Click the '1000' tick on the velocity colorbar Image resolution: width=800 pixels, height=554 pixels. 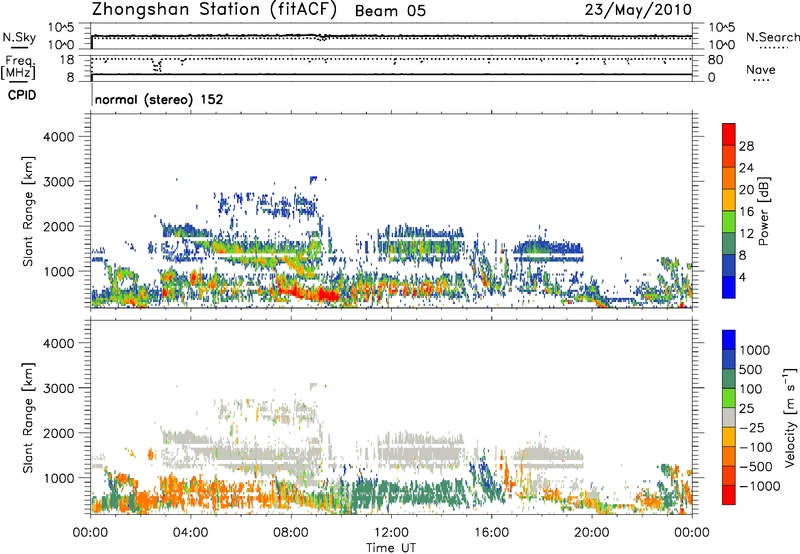pyautogui.click(x=754, y=350)
